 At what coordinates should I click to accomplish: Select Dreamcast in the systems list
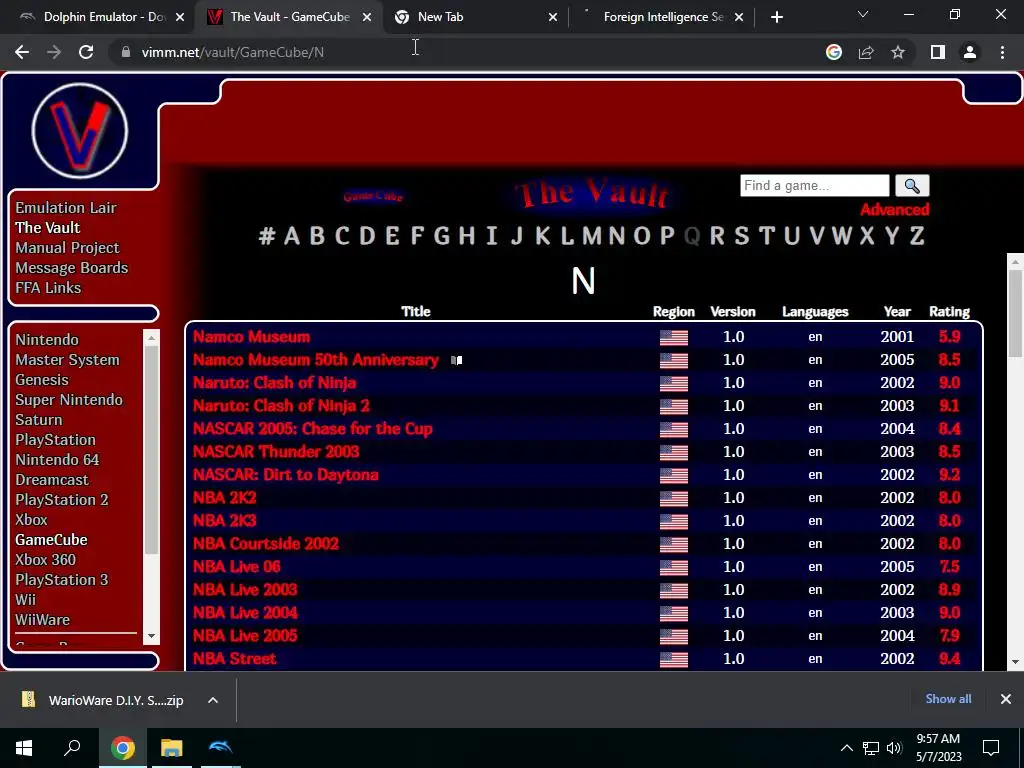52,480
